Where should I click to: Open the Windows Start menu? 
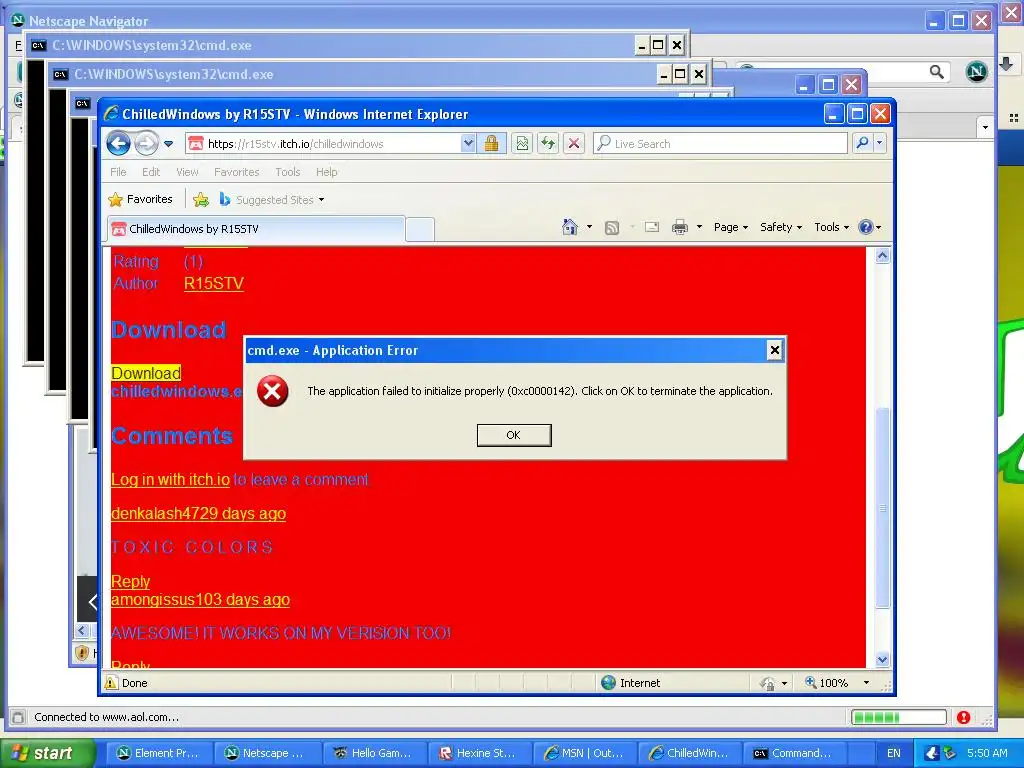click(x=47, y=753)
